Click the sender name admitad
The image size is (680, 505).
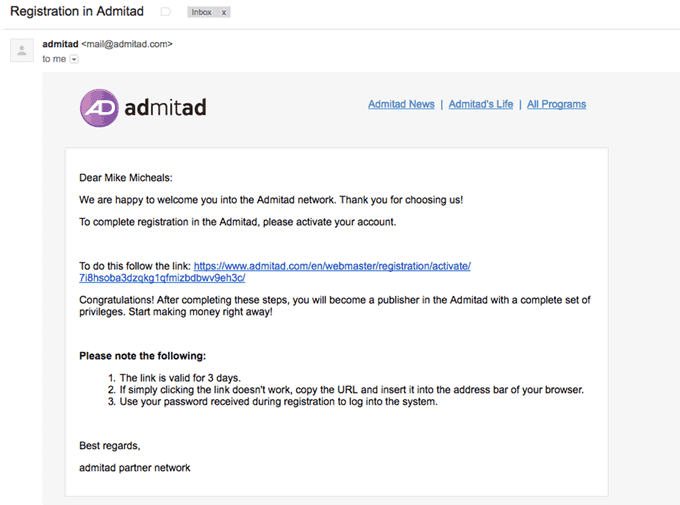coord(60,44)
